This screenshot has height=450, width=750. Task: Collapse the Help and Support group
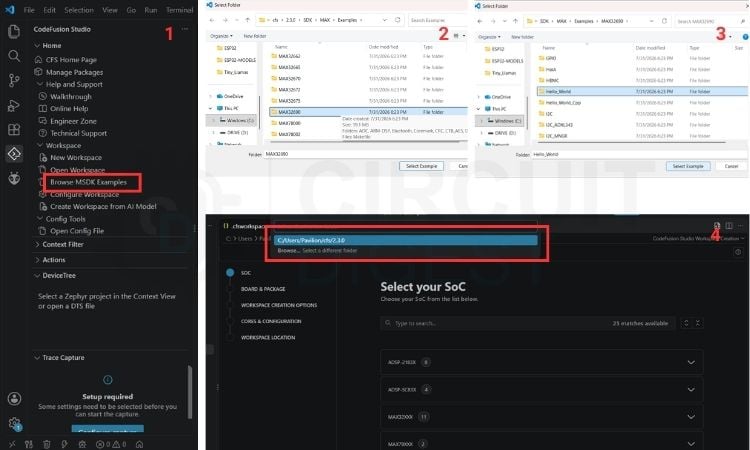pyautogui.click(x=40, y=84)
